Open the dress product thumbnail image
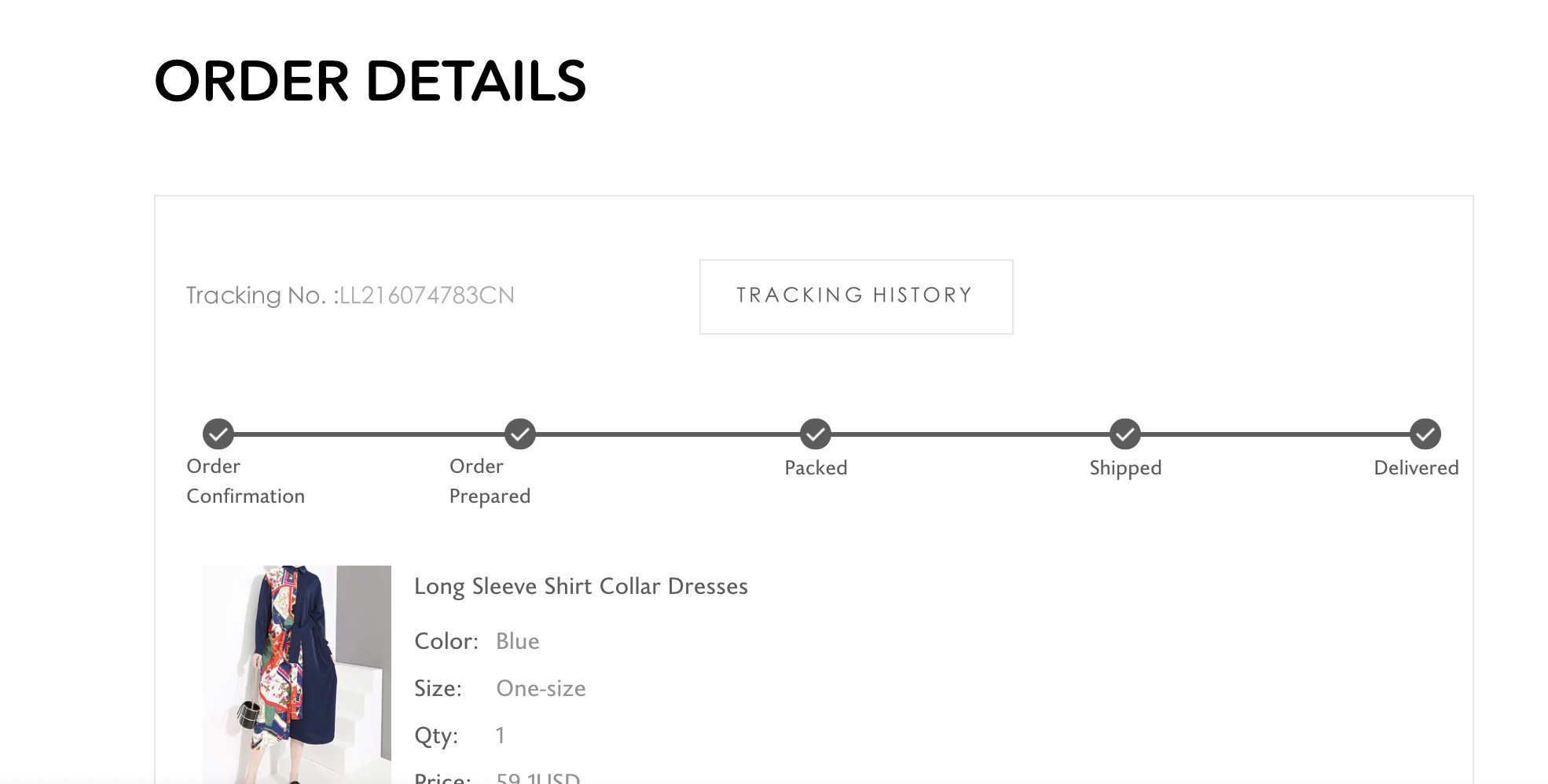 tap(296, 674)
